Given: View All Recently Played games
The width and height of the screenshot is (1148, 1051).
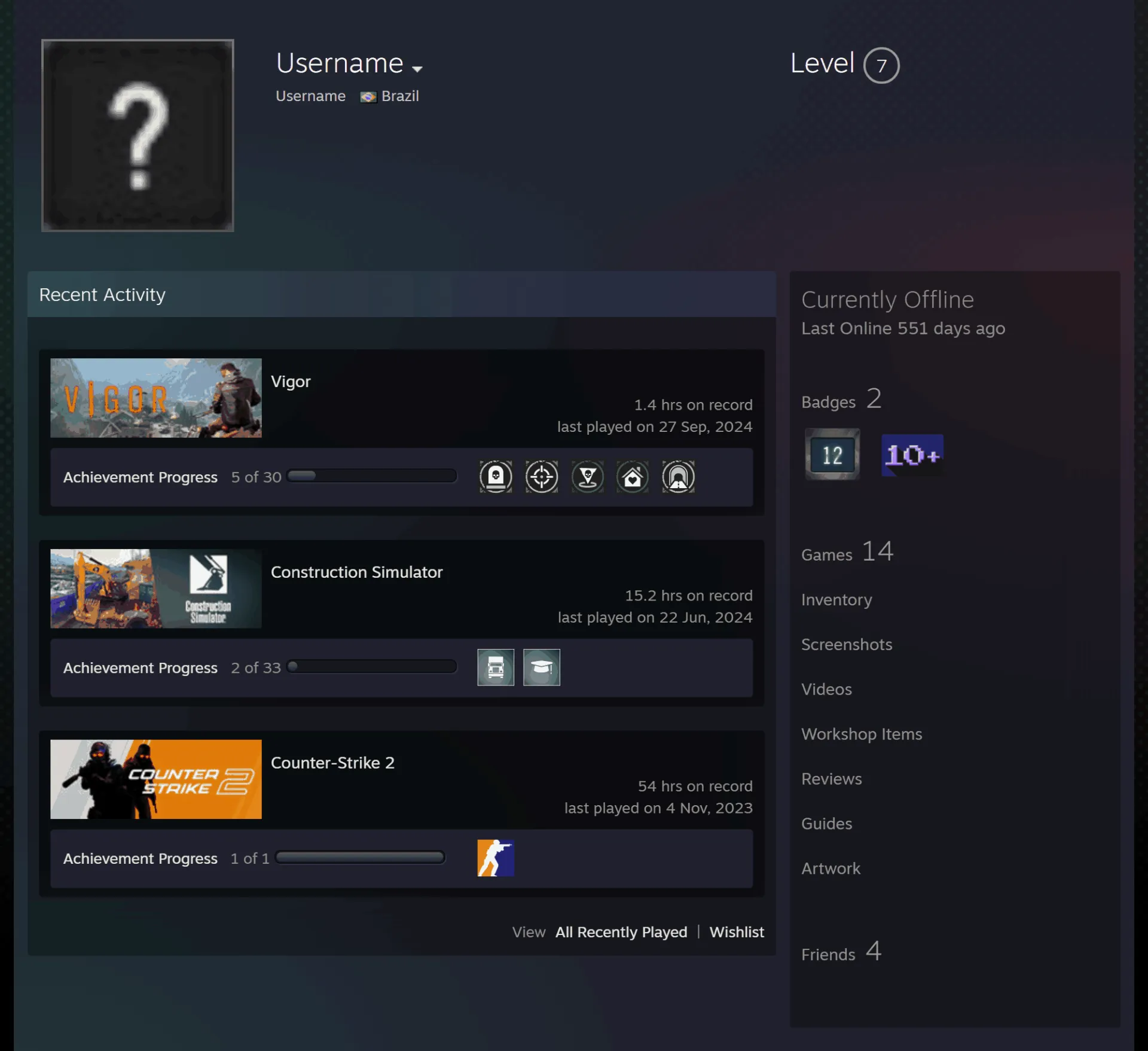Looking at the screenshot, I should point(621,933).
